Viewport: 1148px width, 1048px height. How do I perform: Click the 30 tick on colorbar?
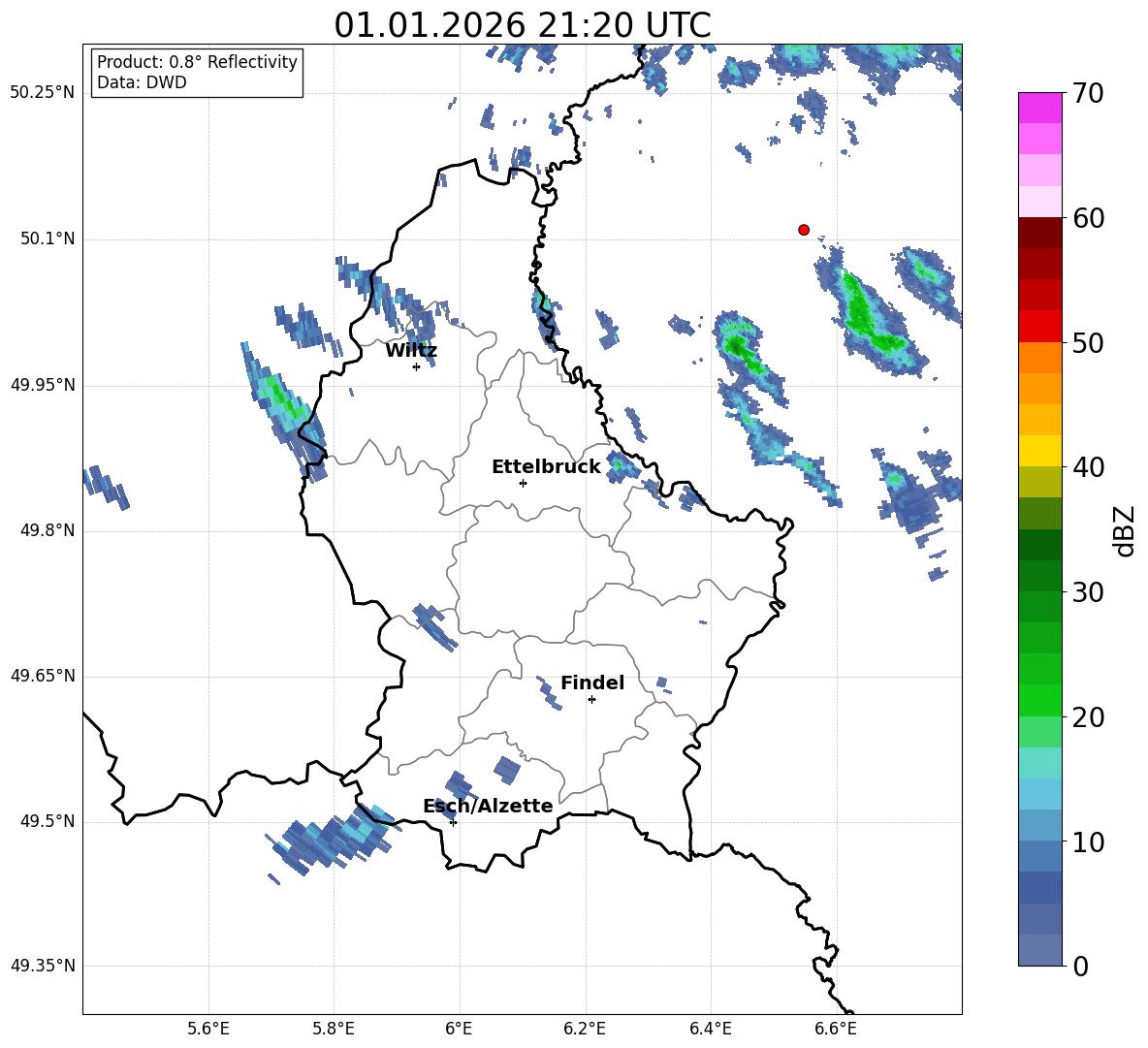1088,592
